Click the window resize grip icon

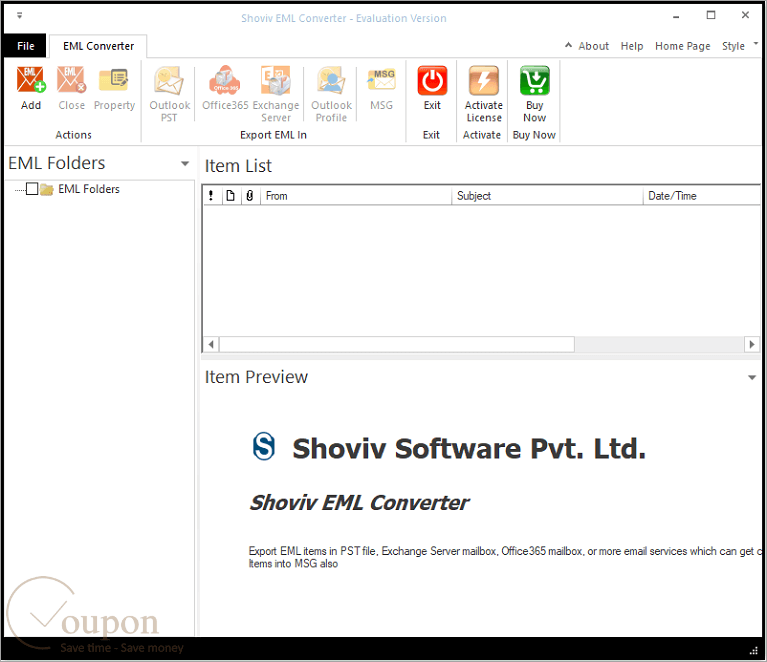tap(754, 651)
